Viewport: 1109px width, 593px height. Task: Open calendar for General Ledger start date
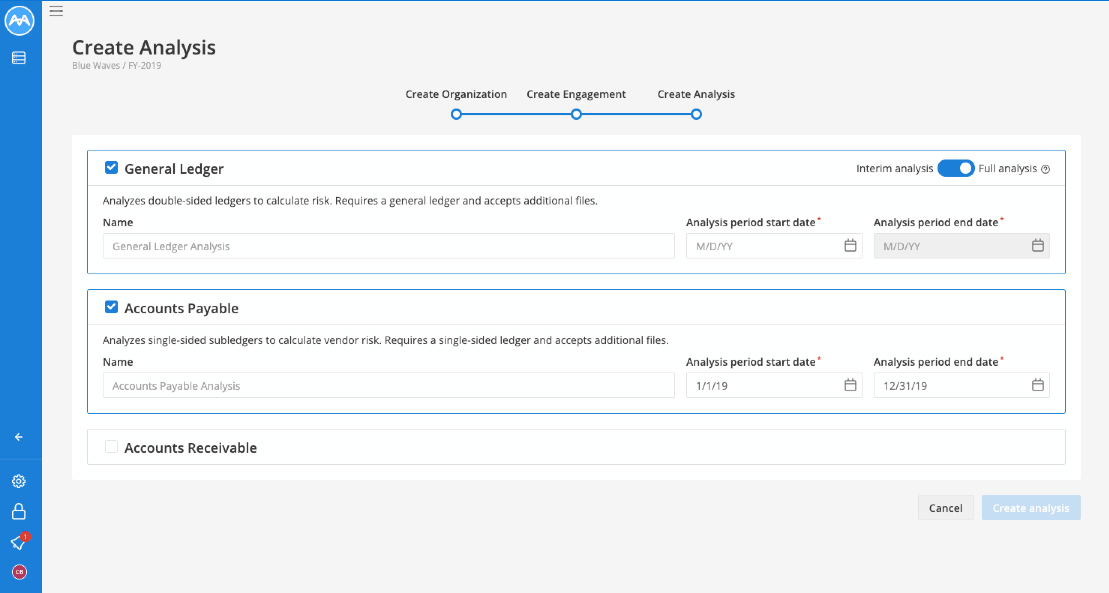[x=850, y=246]
